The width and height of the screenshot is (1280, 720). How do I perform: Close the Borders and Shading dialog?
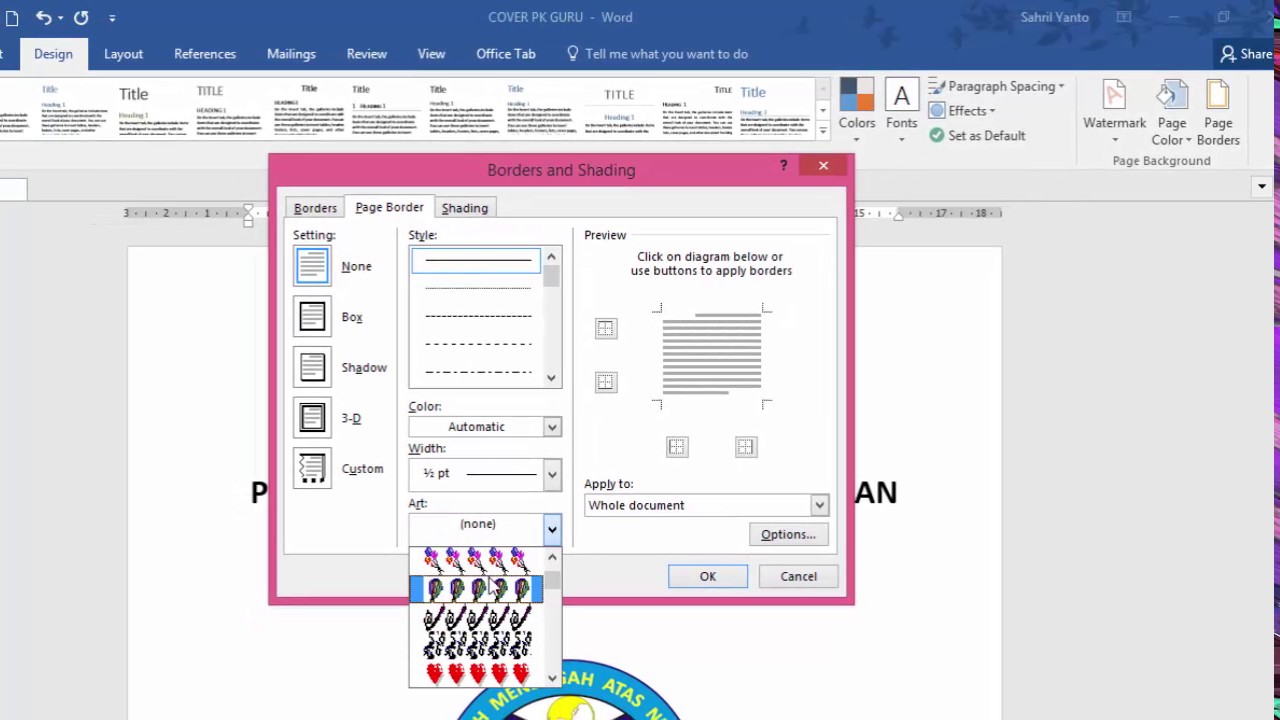click(823, 166)
